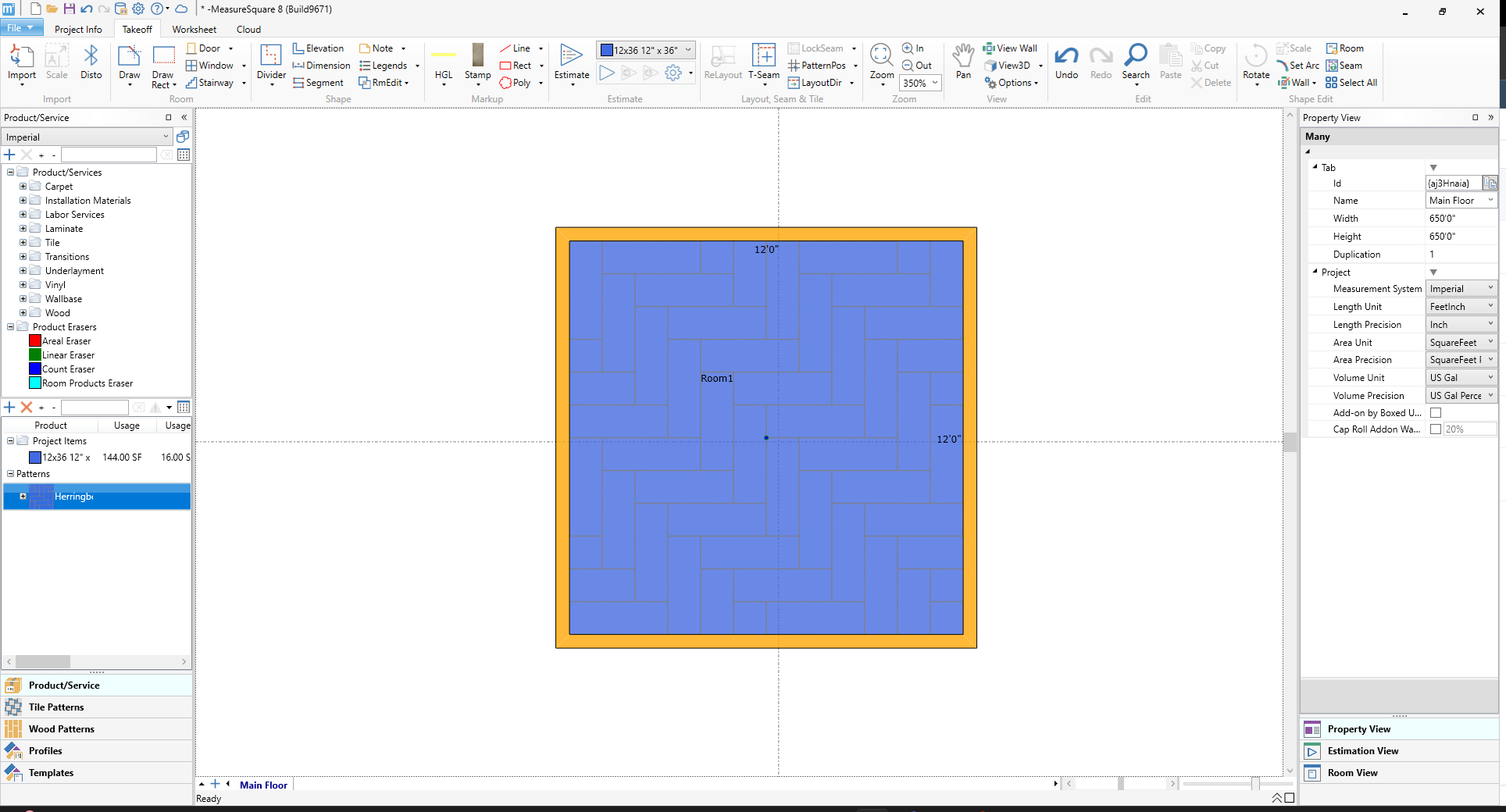
Task: Zoom Out of the drawing
Action: click(x=917, y=66)
